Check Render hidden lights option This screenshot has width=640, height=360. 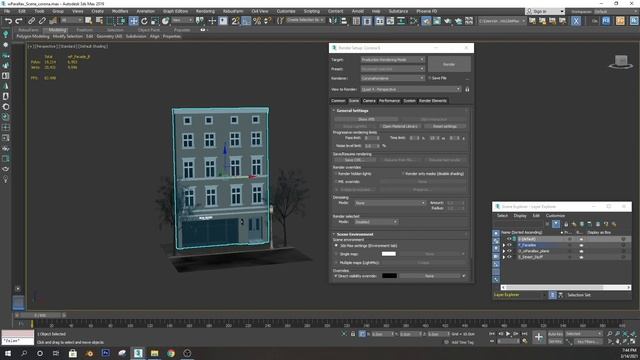coord(336,173)
